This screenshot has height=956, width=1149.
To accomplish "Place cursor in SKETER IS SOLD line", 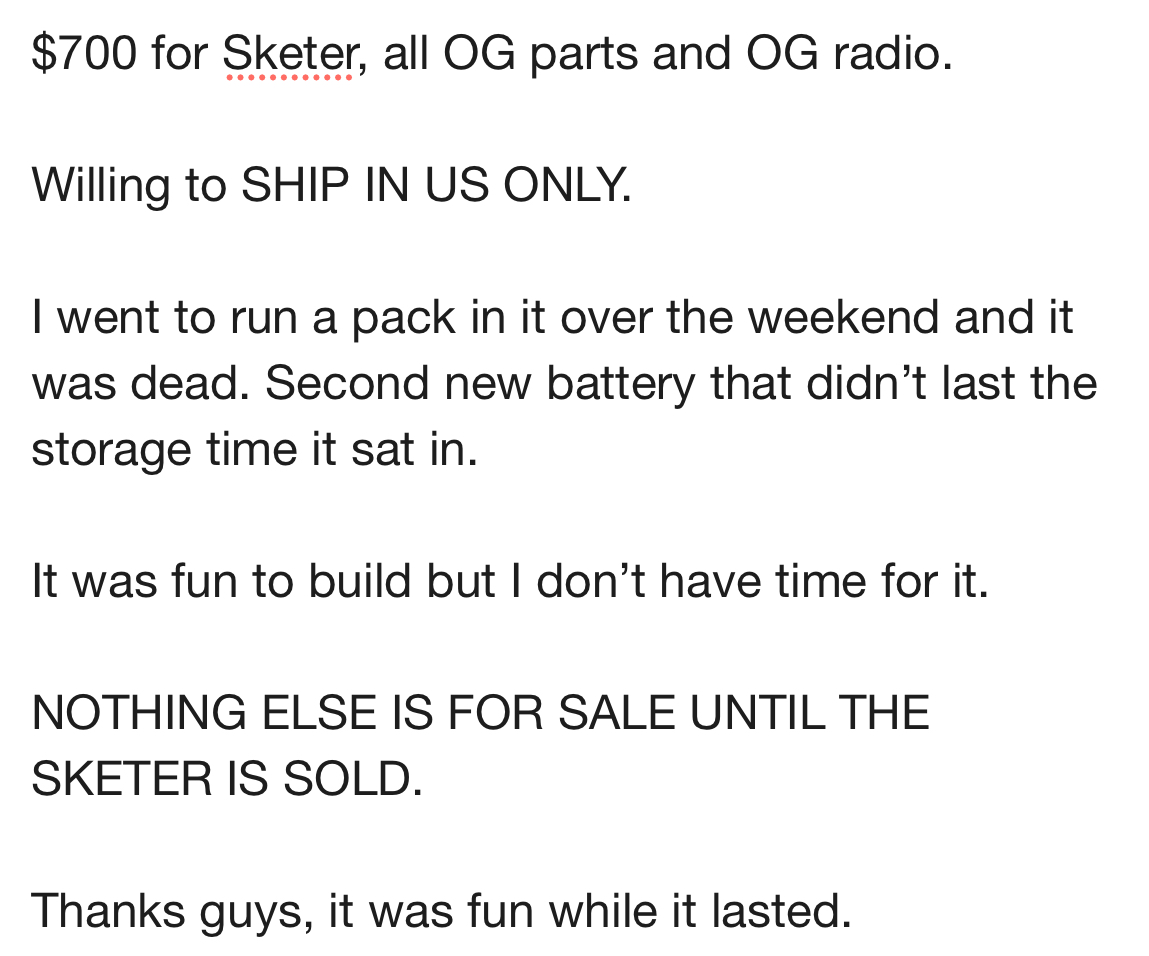I will (227, 779).
